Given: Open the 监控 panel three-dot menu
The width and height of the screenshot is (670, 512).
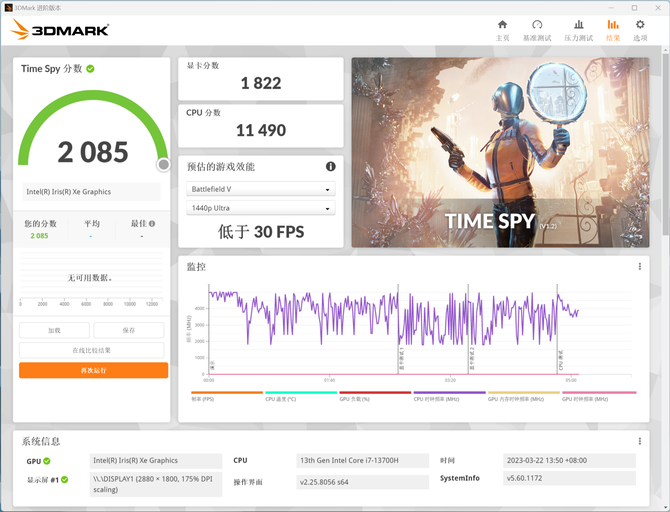Looking at the screenshot, I should click(x=640, y=267).
